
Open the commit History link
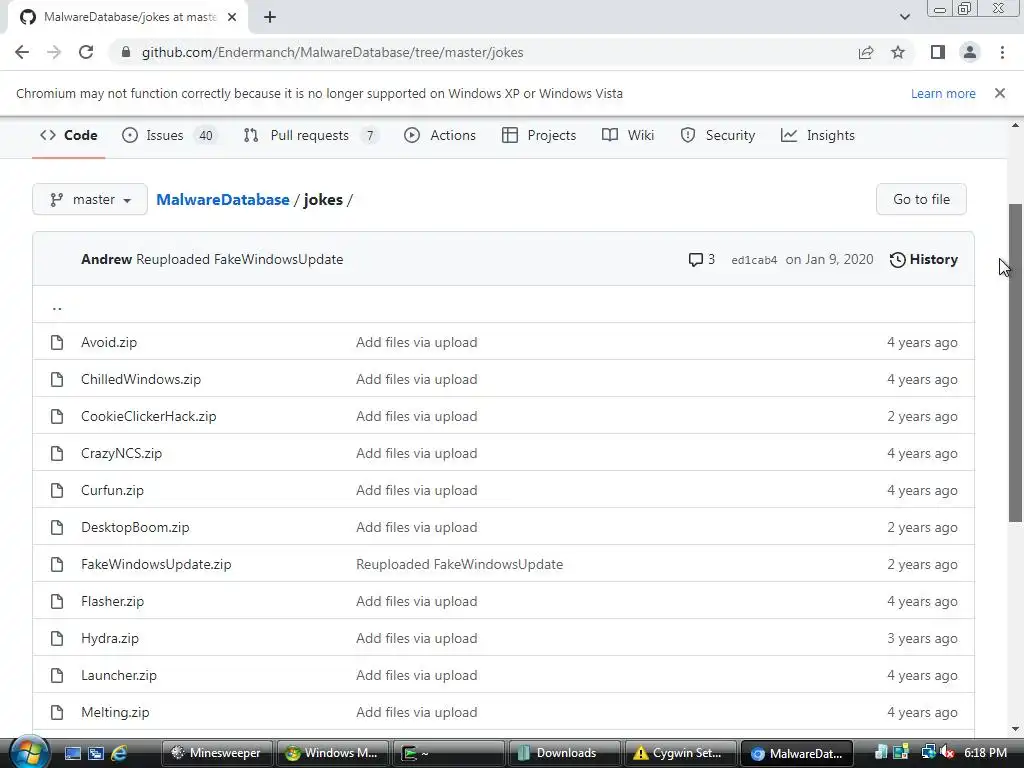(x=924, y=260)
